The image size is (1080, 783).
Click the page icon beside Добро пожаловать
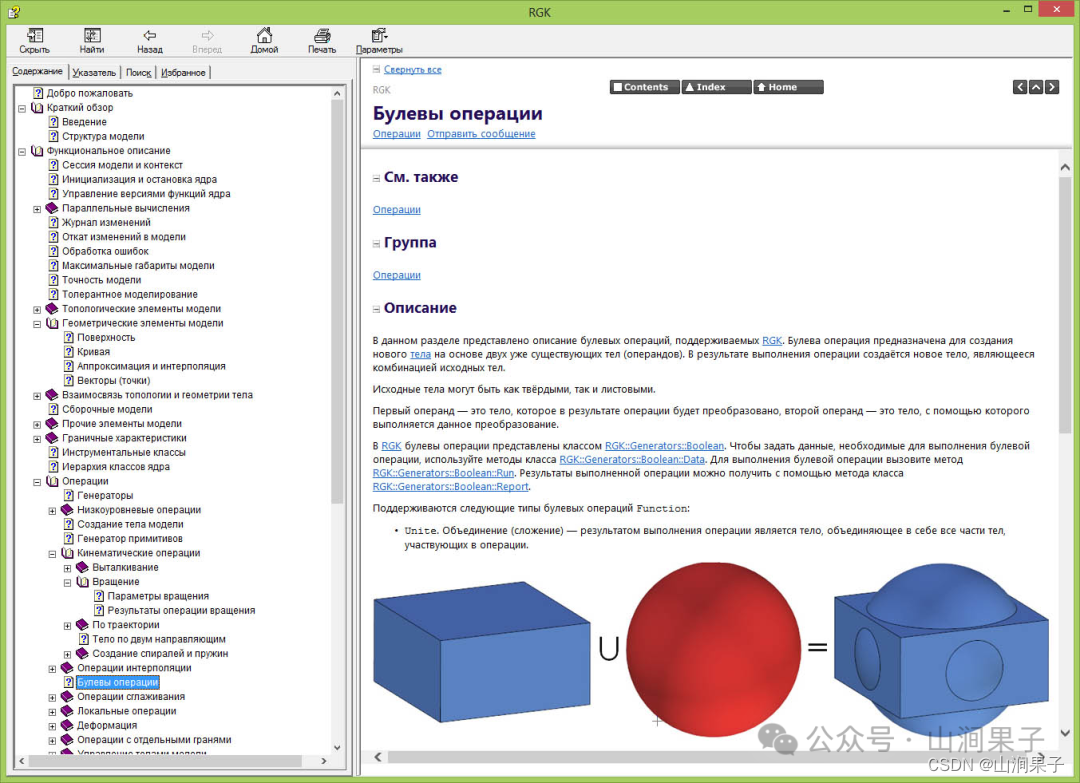[x=39, y=93]
